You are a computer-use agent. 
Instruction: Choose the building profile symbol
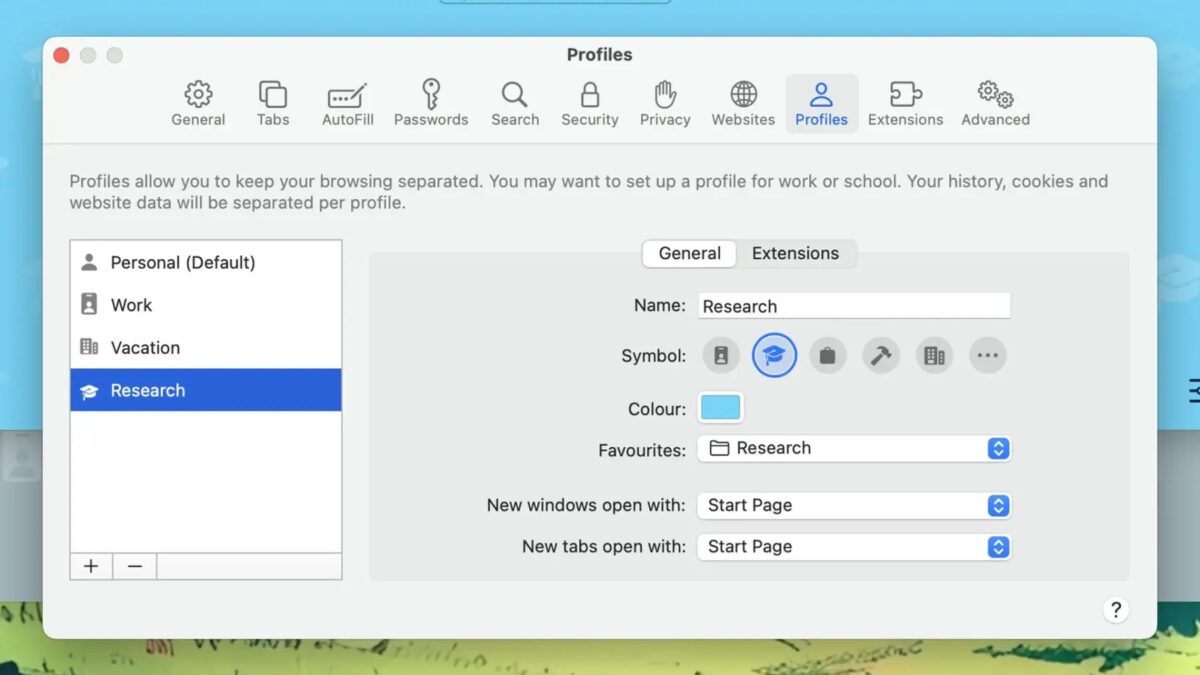coord(934,355)
